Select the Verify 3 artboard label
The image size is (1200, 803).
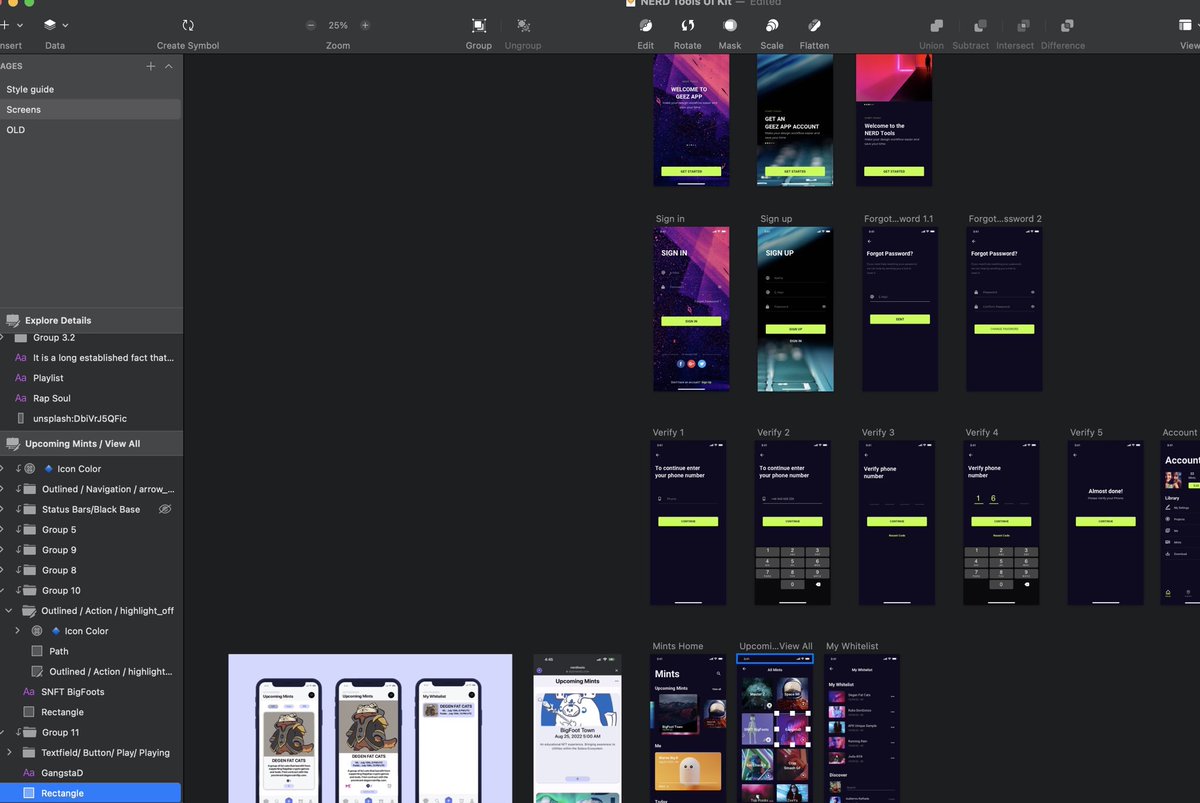pos(878,433)
